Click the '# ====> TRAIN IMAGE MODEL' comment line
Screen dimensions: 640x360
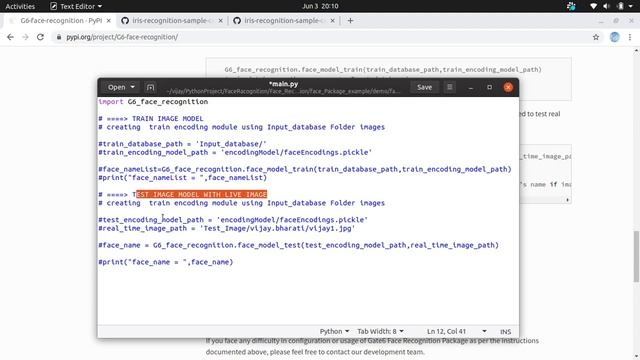(151, 119)
